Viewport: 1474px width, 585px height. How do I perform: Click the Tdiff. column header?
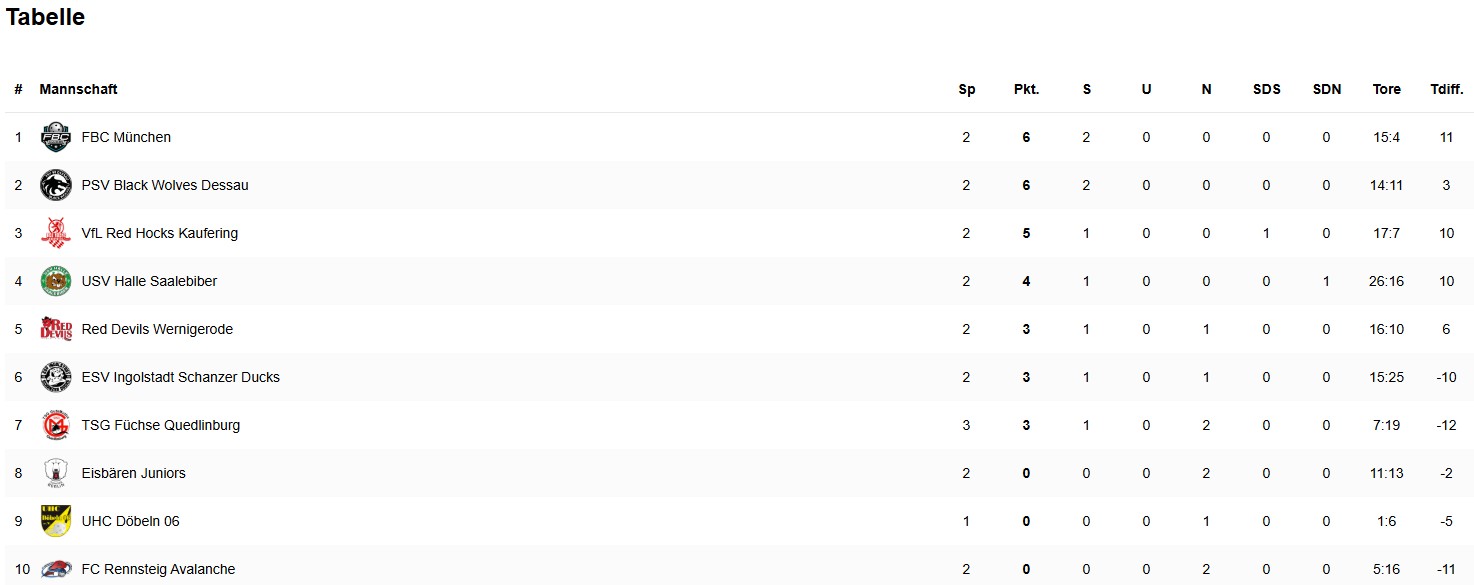1446,89
